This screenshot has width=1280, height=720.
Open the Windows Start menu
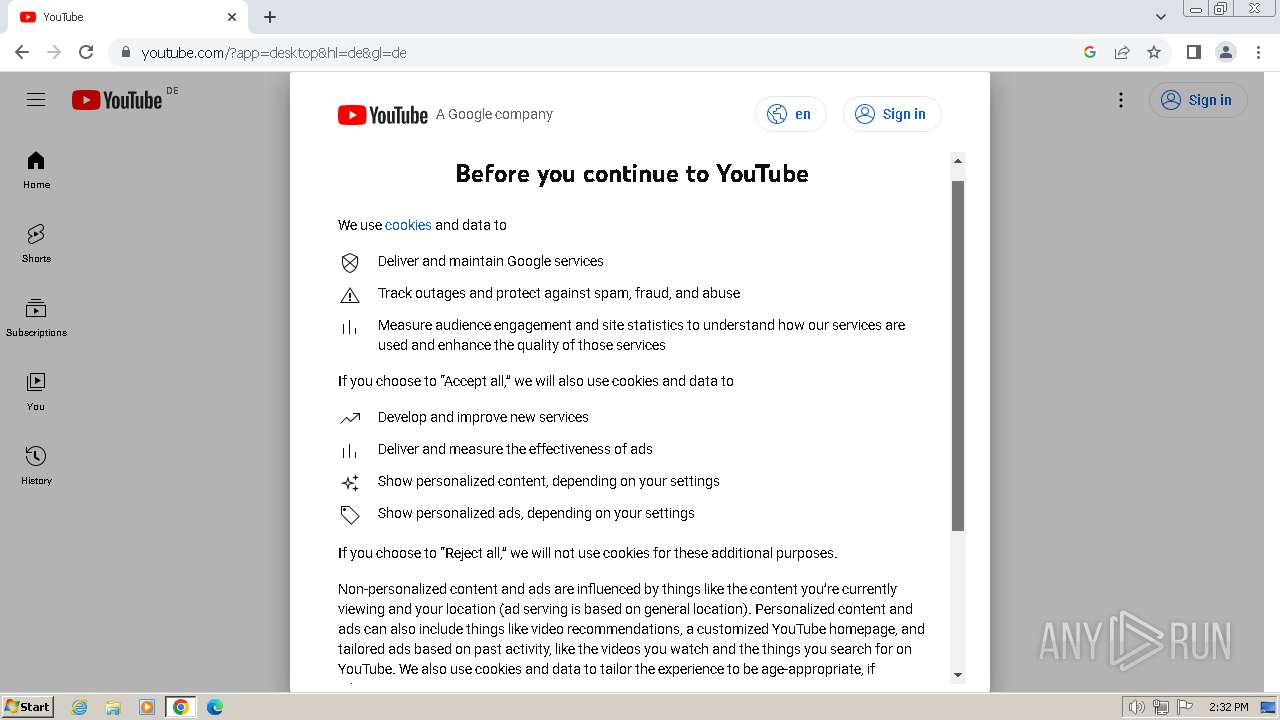[27, 706]
